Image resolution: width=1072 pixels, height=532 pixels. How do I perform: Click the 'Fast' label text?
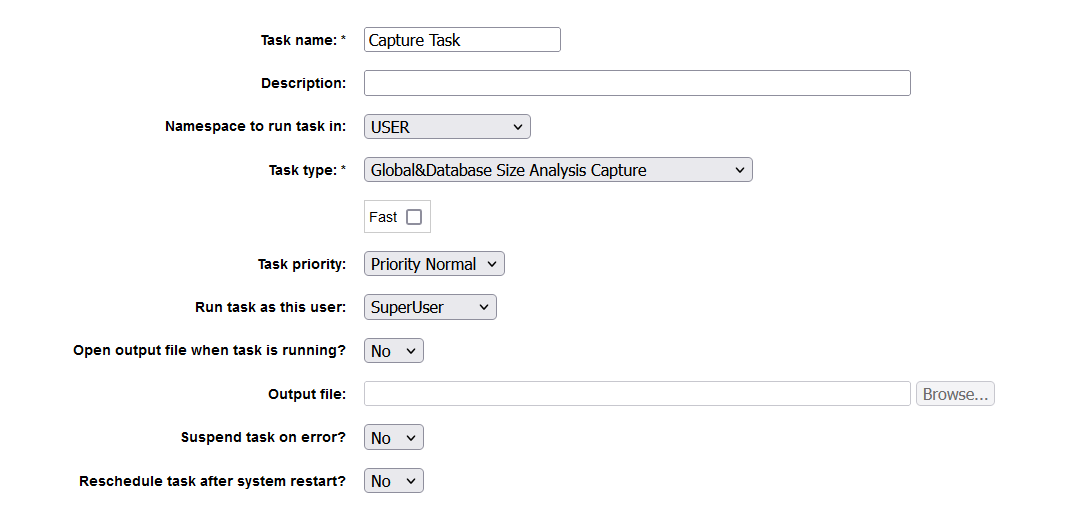(383, 217)
